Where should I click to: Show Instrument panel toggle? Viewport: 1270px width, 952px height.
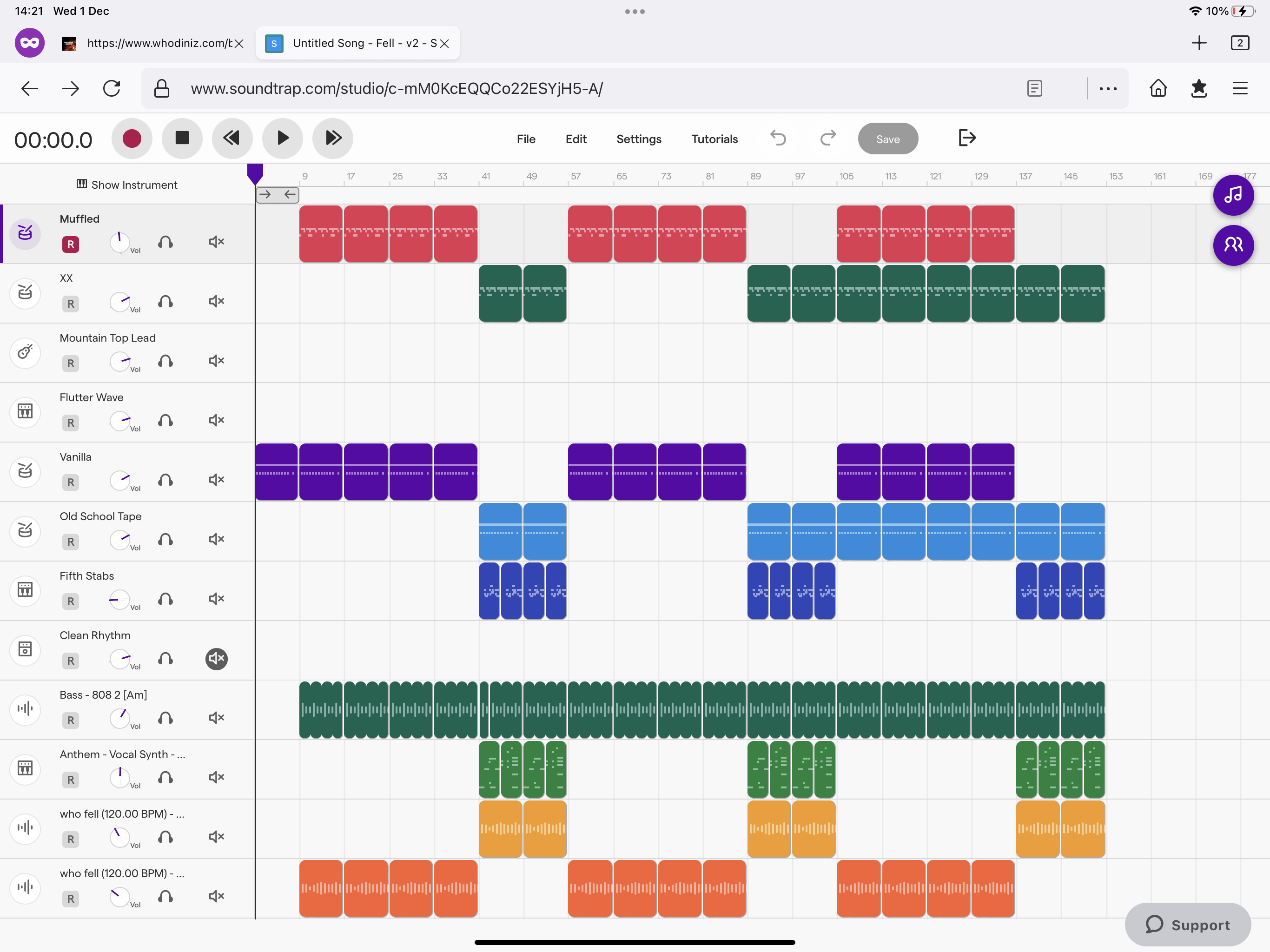tap(127, 185)
